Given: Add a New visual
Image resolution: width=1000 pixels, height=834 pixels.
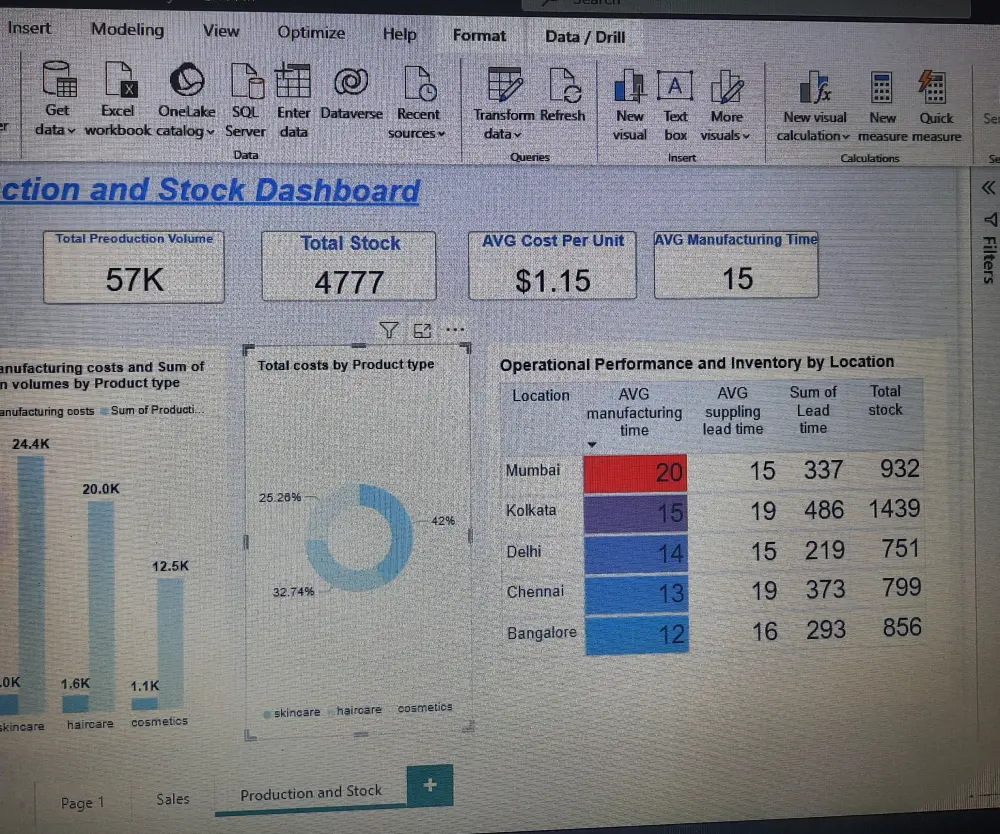Looking at the screenshot, I should coord(630,106).
